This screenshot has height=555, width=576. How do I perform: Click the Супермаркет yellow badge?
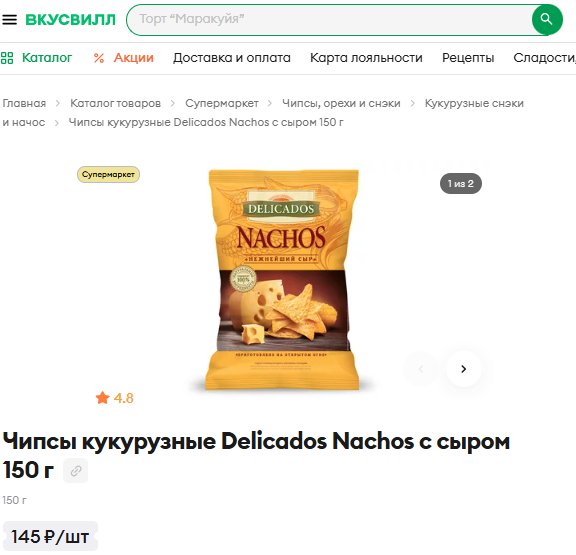(108, 174)
